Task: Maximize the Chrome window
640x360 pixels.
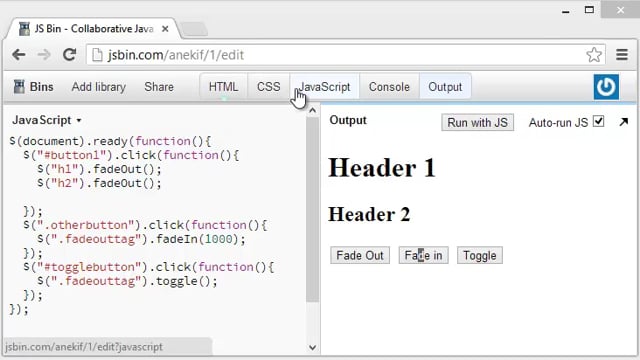Action: point(589,10)
